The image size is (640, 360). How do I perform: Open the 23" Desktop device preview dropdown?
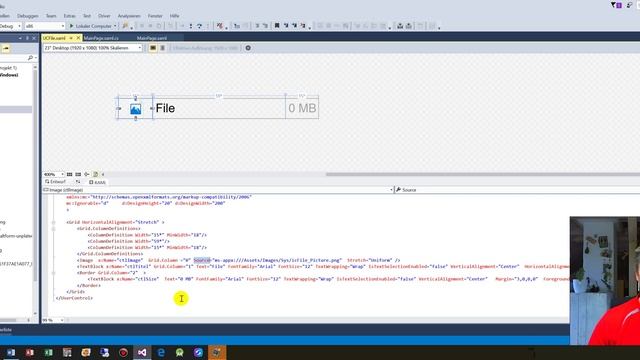[x=93, y=48]
